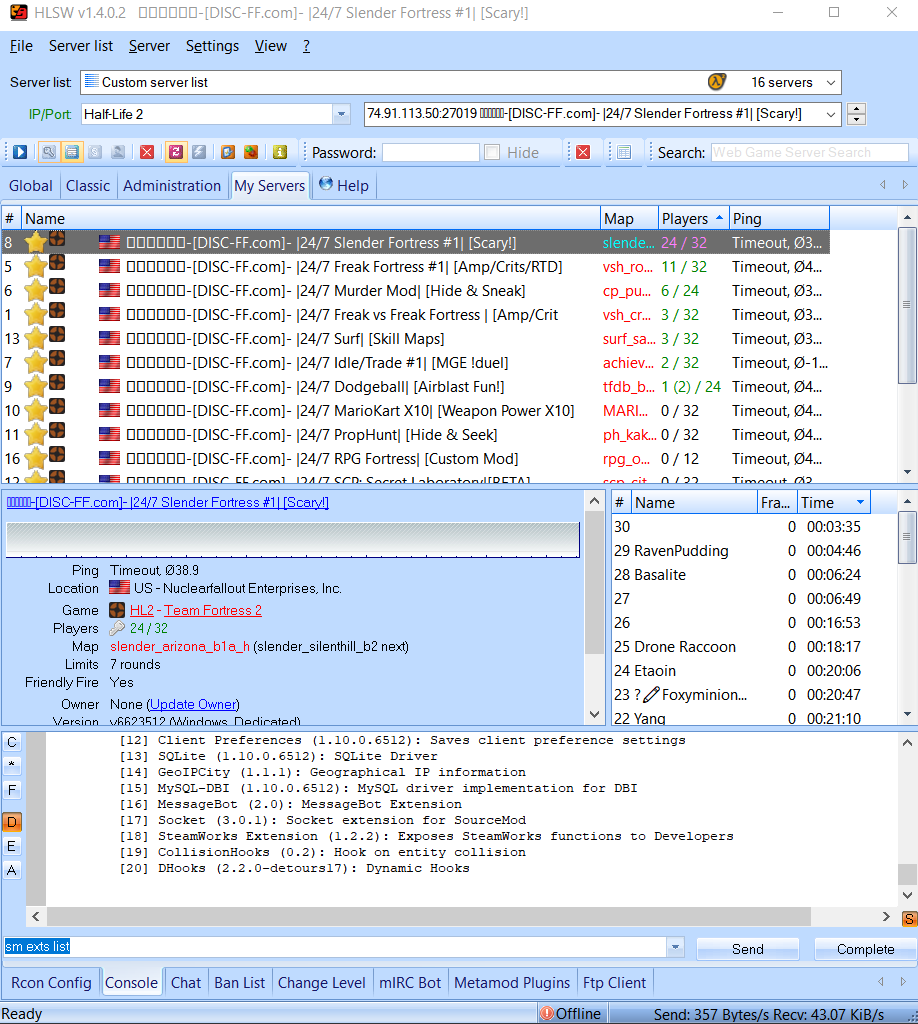Click the pencil icon by Foxyminion player
The height and width of the screenshot is (1024, 918).
(x=651, y=694)
